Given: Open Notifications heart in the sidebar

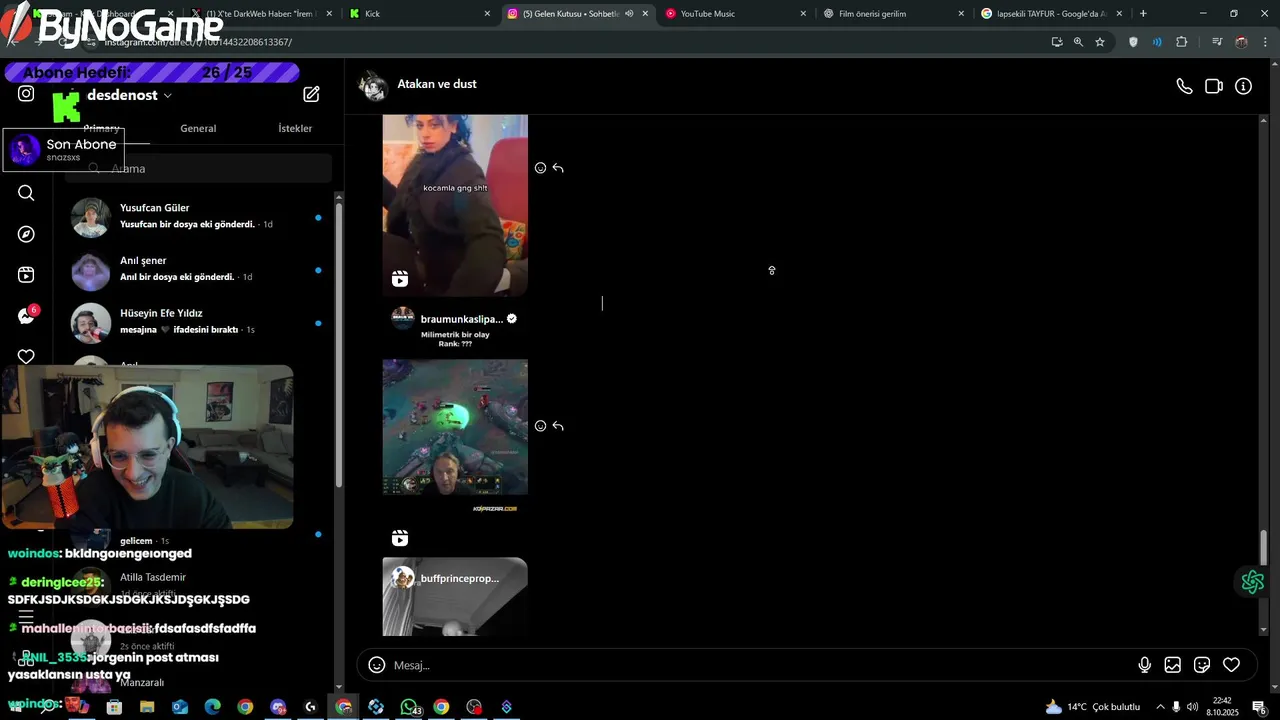Looking at the screenshot, I should click(x=26, y=356).
